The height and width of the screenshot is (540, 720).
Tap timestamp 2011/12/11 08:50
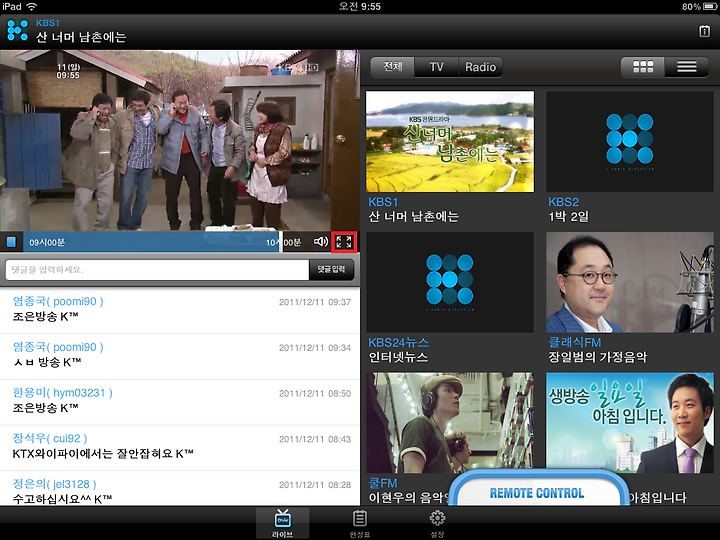click(x=315, y=394)
